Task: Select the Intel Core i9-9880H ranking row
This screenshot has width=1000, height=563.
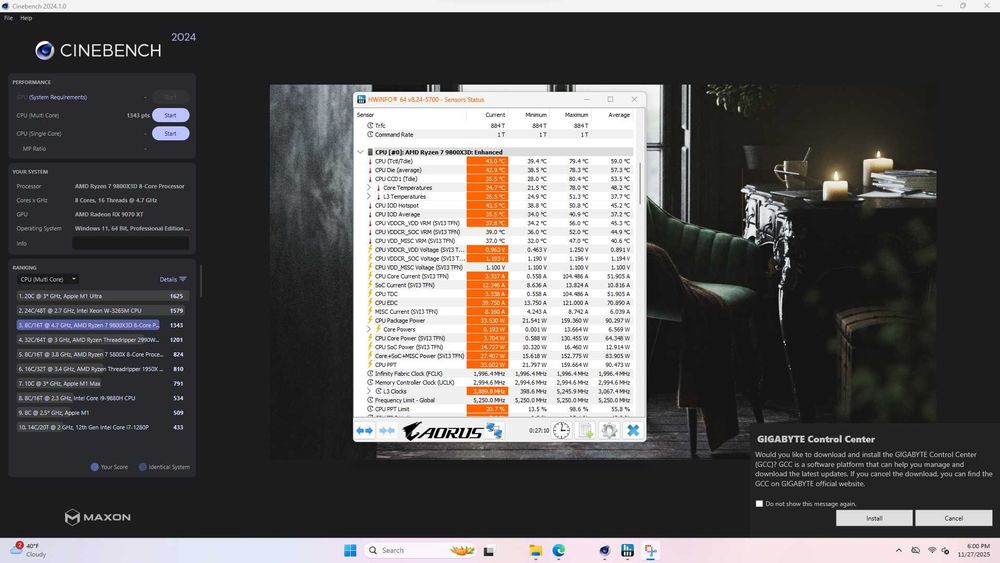Action: click(x=101, y=398)
